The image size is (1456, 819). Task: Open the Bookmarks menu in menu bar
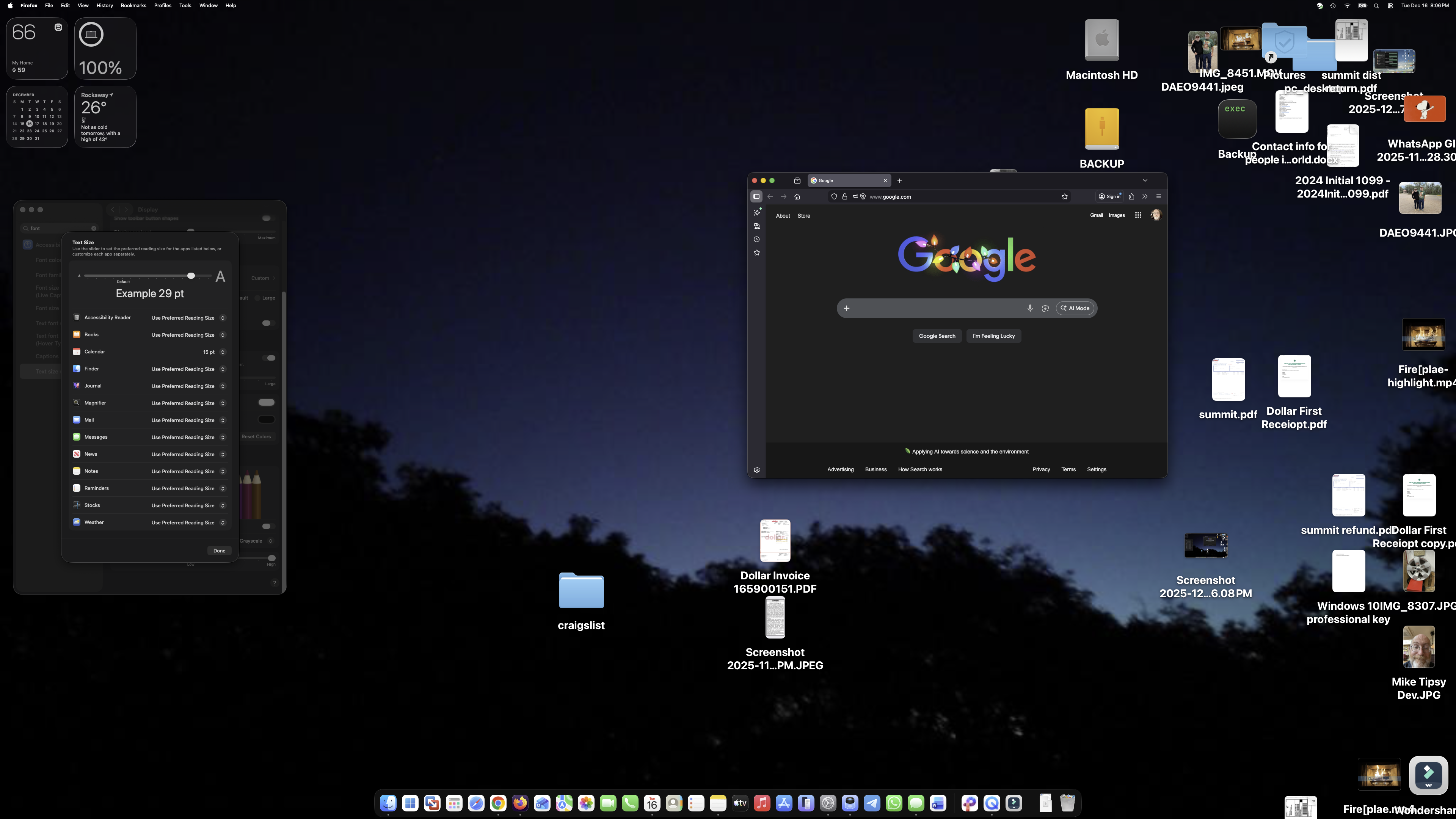point(133,6)
